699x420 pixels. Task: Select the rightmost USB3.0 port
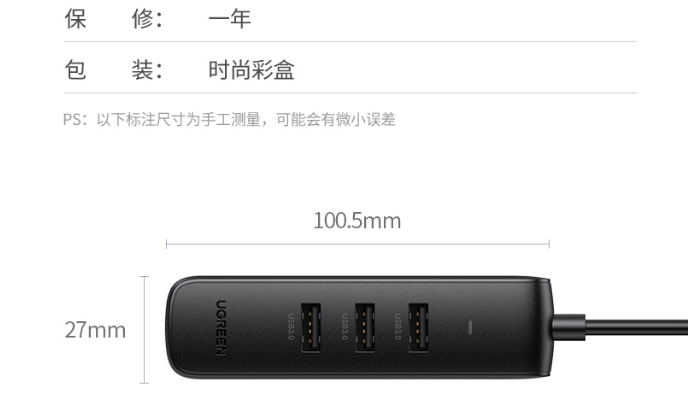[418, 328]
